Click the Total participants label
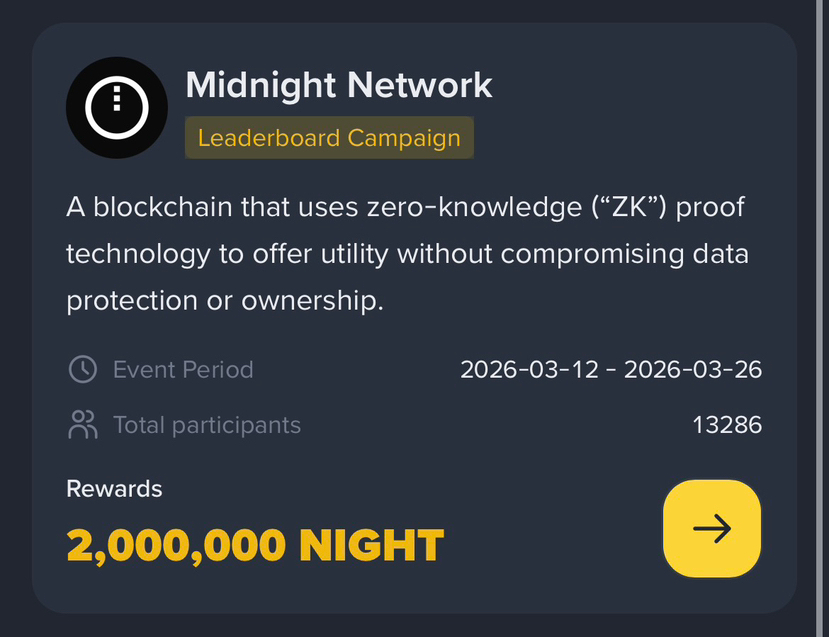Image resolution: width=829 pixels, height=637 pixels. pyautogui.click(x=207, y=425)
